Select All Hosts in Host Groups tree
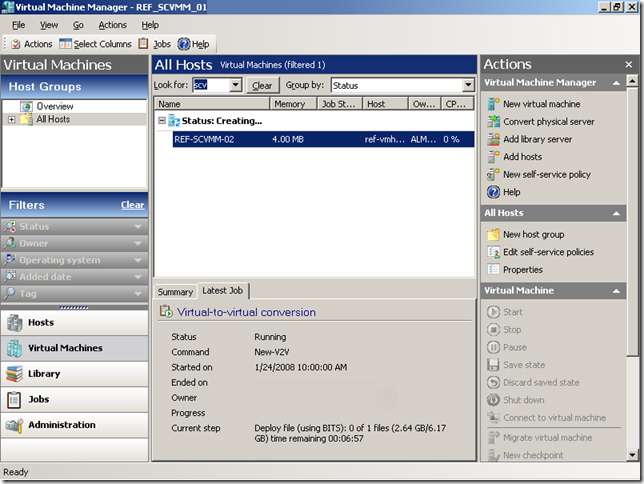This screenshot has width=644, height=484. click(53, 119)
